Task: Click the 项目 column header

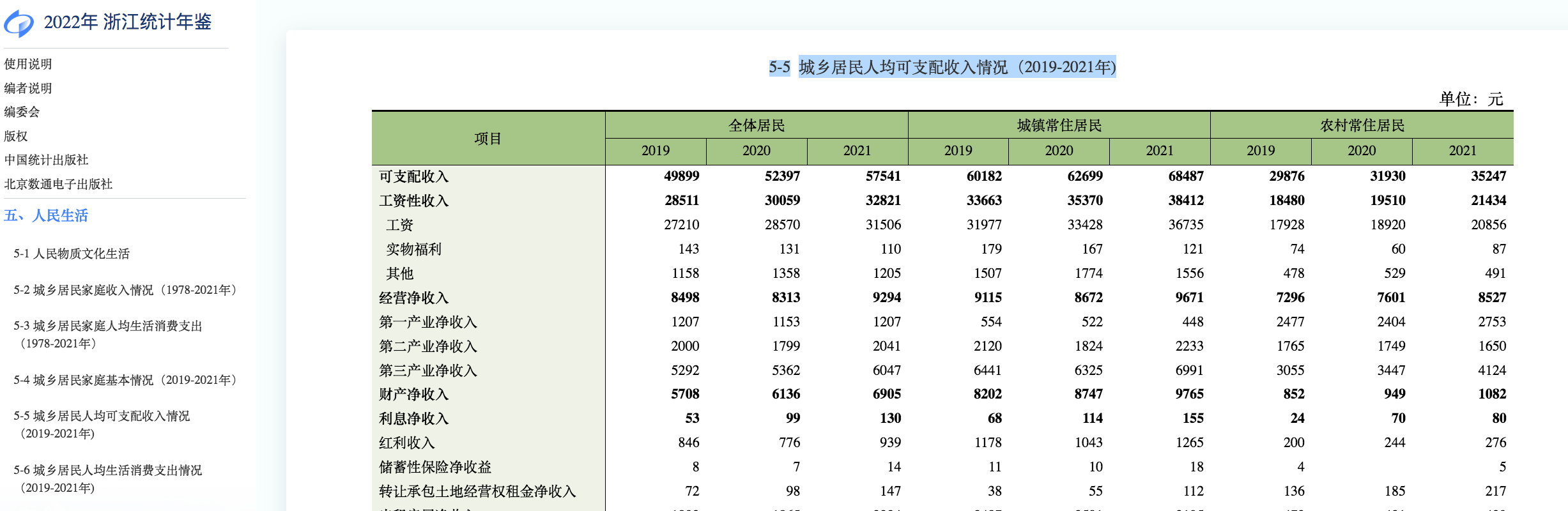Action: (488, 139)
